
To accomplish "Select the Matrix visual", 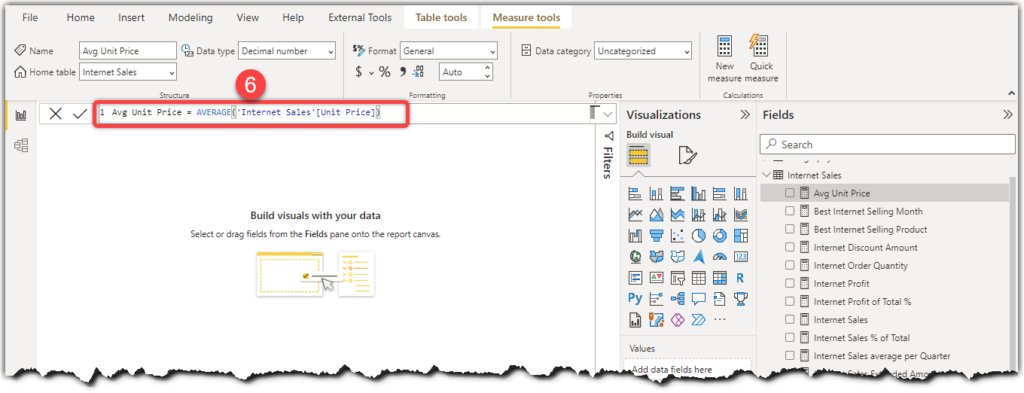I will (720, 278).
